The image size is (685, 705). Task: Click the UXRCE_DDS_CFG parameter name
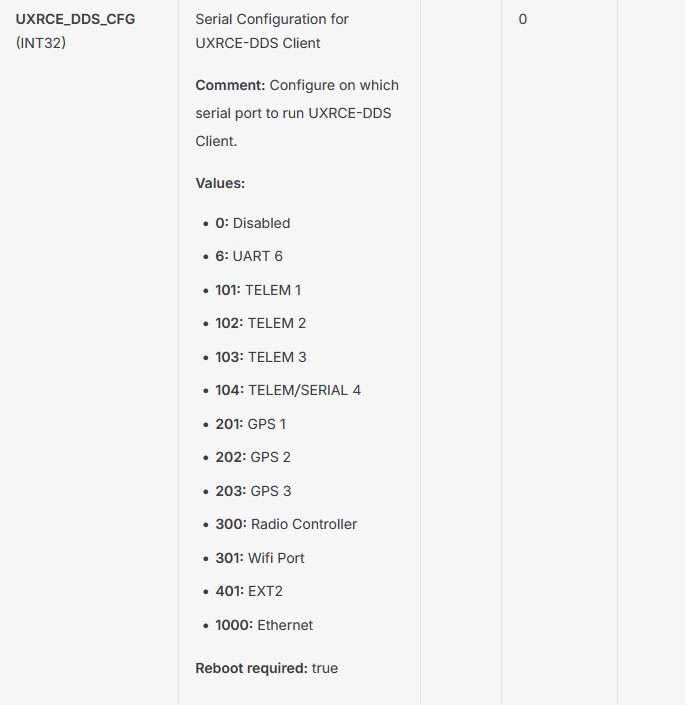[x=76, y=19]
